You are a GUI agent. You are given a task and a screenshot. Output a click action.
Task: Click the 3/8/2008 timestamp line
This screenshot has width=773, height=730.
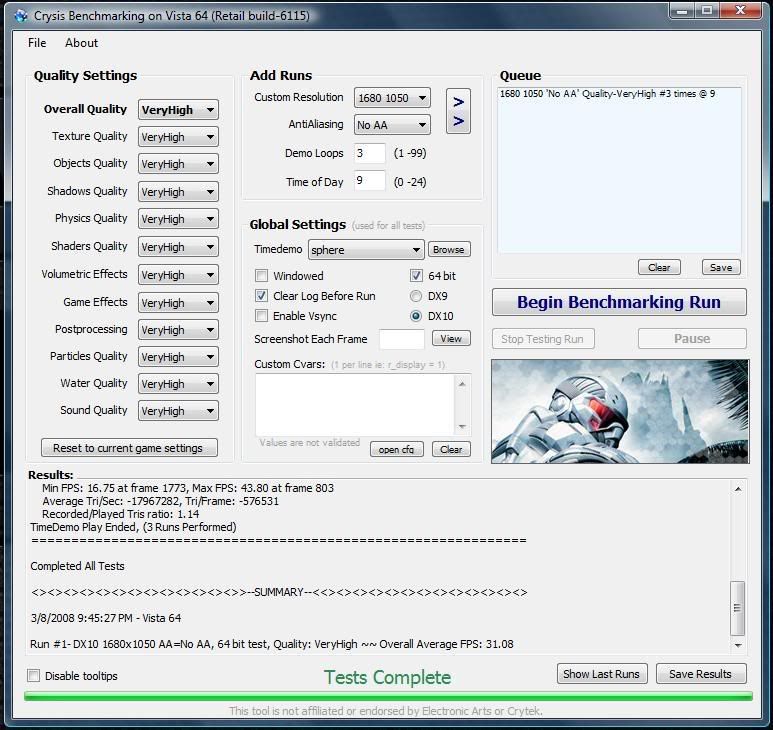(105, 618)
